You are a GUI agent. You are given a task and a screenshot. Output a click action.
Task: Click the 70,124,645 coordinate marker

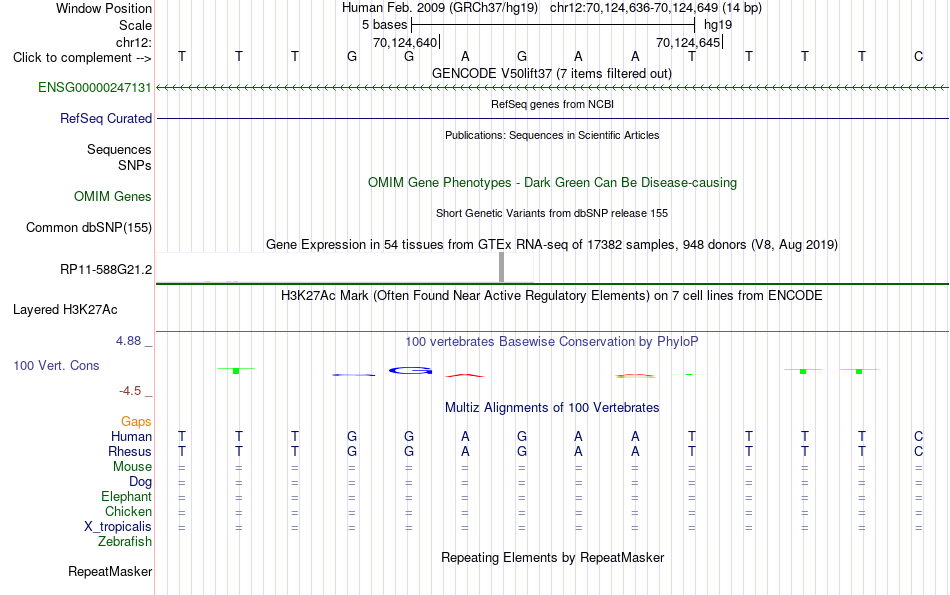[x=689, y=42]
